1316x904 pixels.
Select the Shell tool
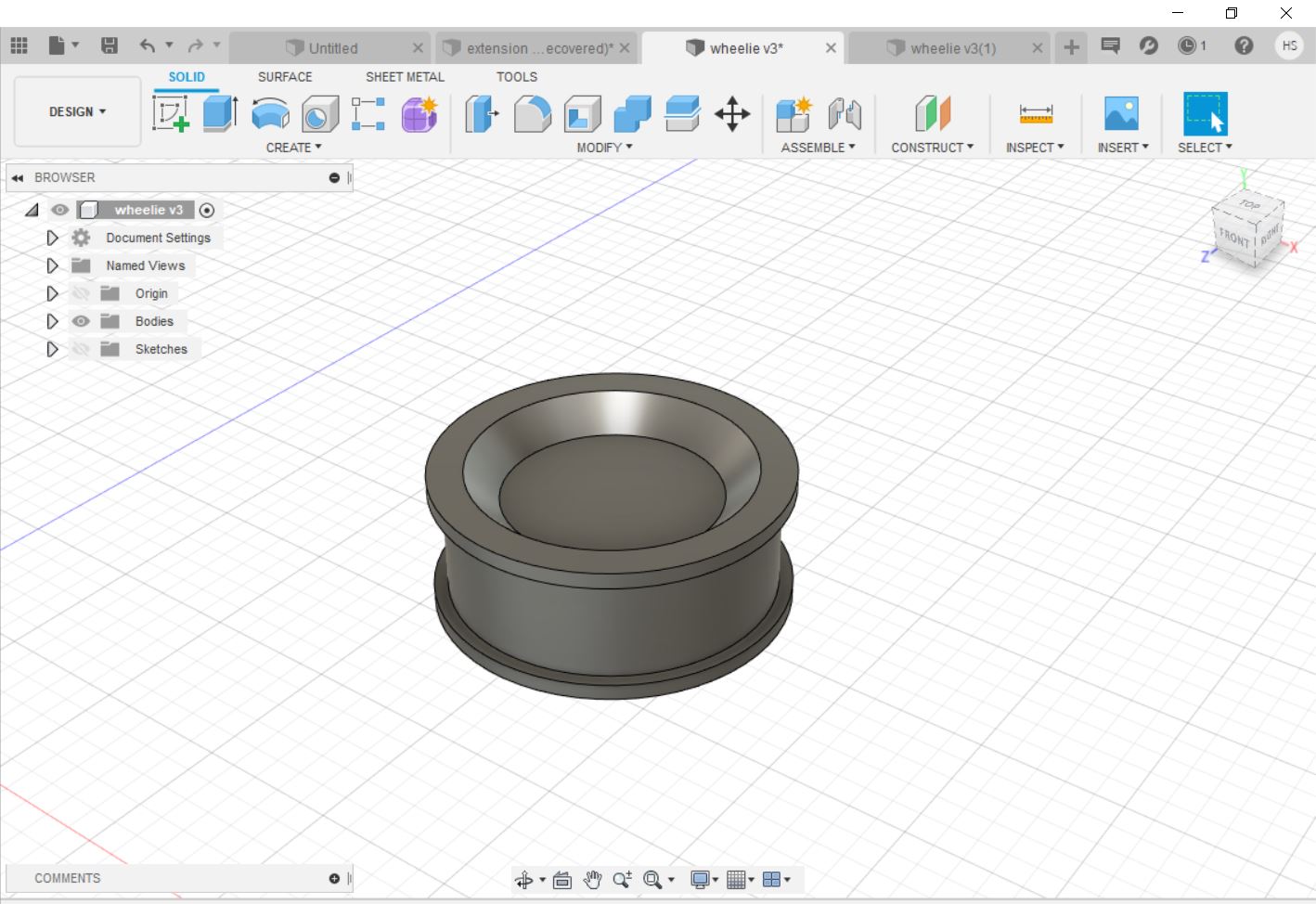[x=582, y=114]
